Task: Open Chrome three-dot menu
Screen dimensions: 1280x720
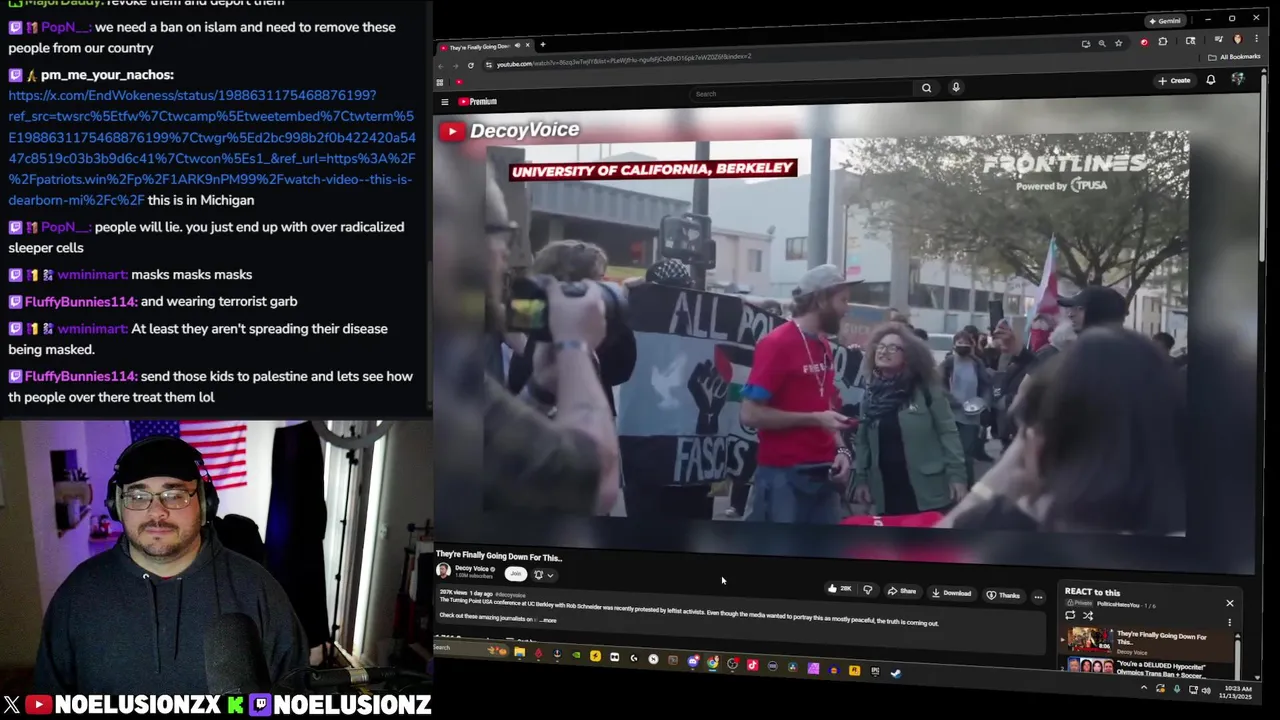Action: [x=1256, y=38]
